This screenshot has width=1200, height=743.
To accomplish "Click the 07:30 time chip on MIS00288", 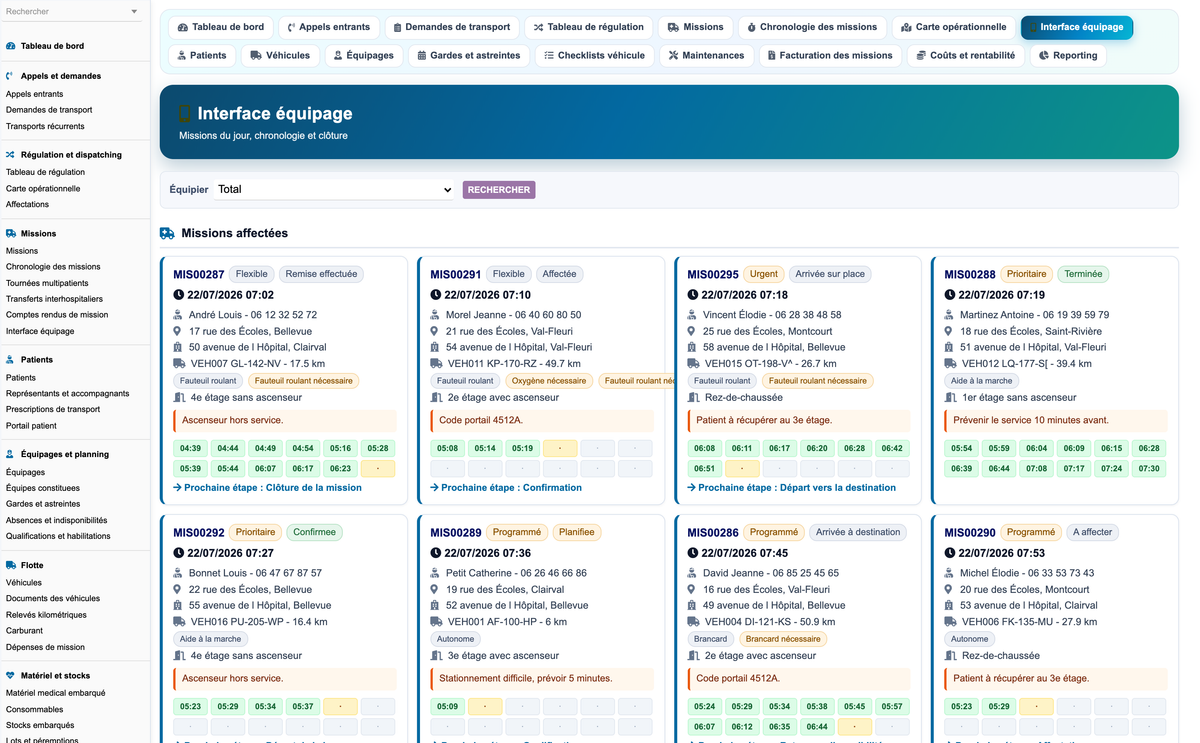I will click(x=1149, y=469).
